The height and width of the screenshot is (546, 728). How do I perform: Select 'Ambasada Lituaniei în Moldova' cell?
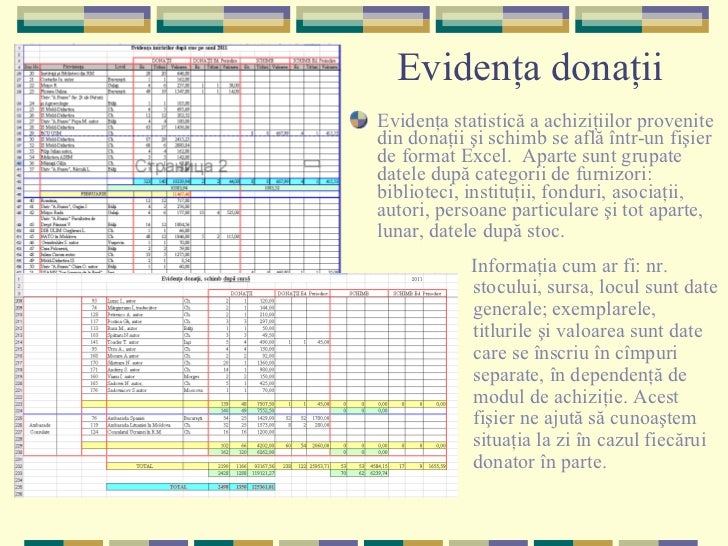click(145, 425)
